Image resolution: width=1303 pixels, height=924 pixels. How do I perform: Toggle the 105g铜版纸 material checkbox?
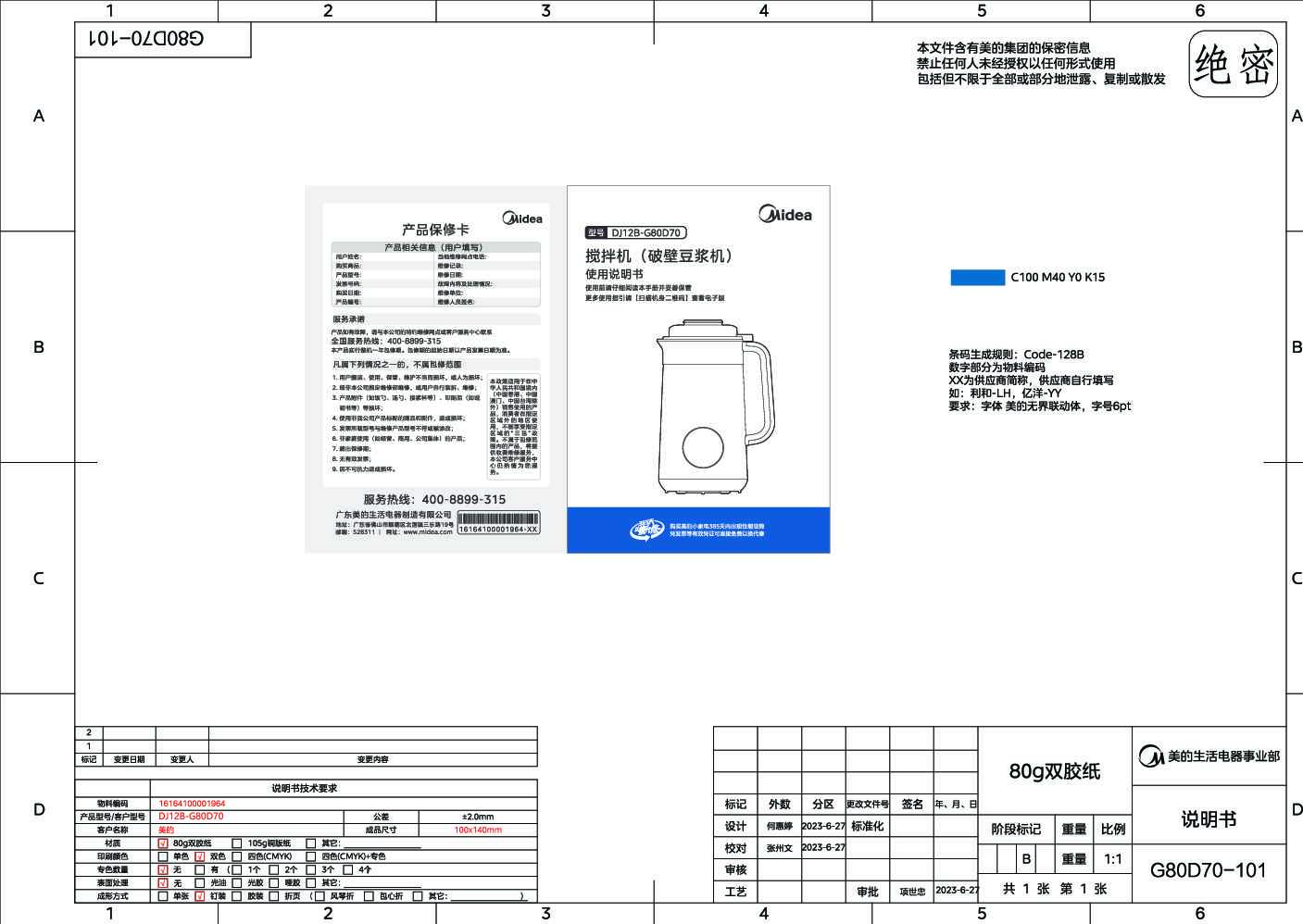237,843
